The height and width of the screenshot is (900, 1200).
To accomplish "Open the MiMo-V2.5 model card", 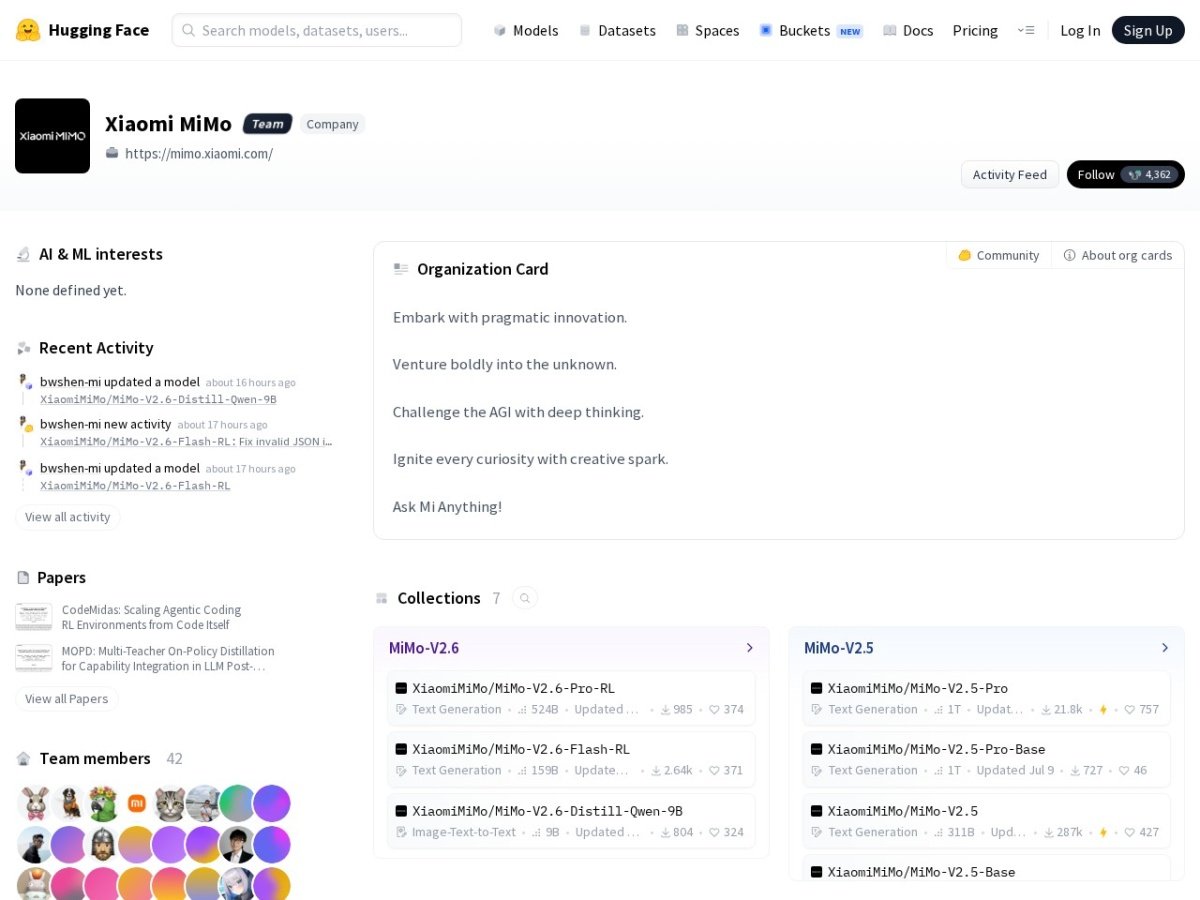I will (x=986, y=821).
